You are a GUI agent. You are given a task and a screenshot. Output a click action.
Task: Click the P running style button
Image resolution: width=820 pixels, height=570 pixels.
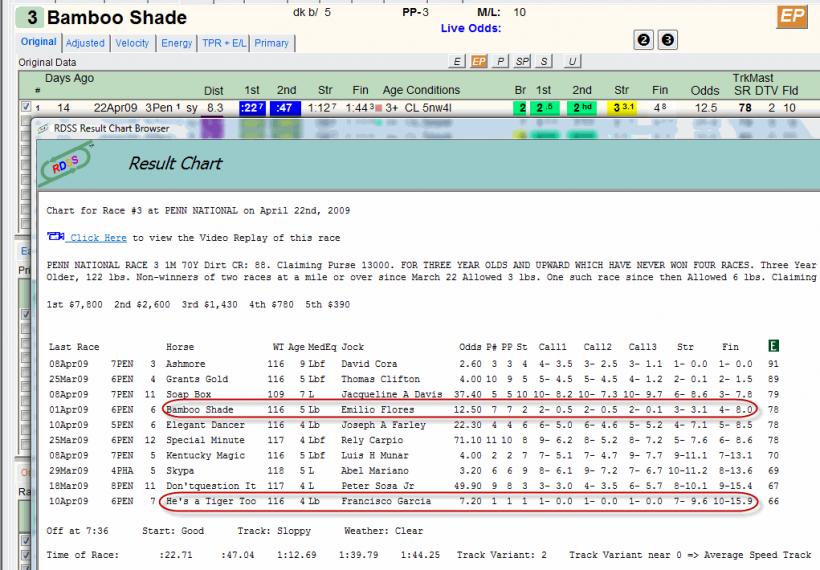[x=500, y=62]
